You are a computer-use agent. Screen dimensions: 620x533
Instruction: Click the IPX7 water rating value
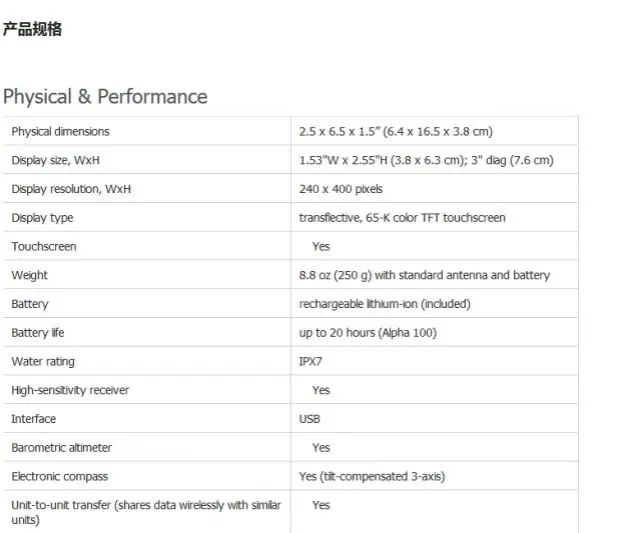(x=311, y=362)
